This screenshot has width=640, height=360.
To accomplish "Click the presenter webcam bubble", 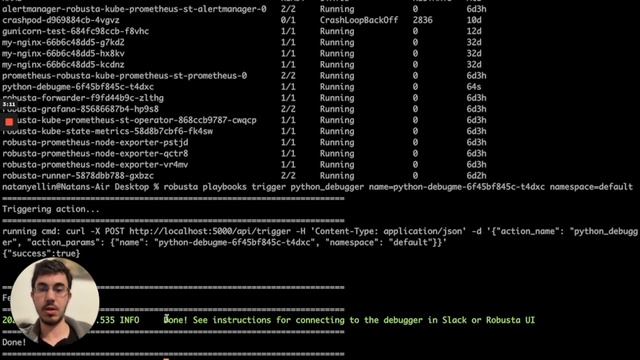I will [x=55, y=302].
